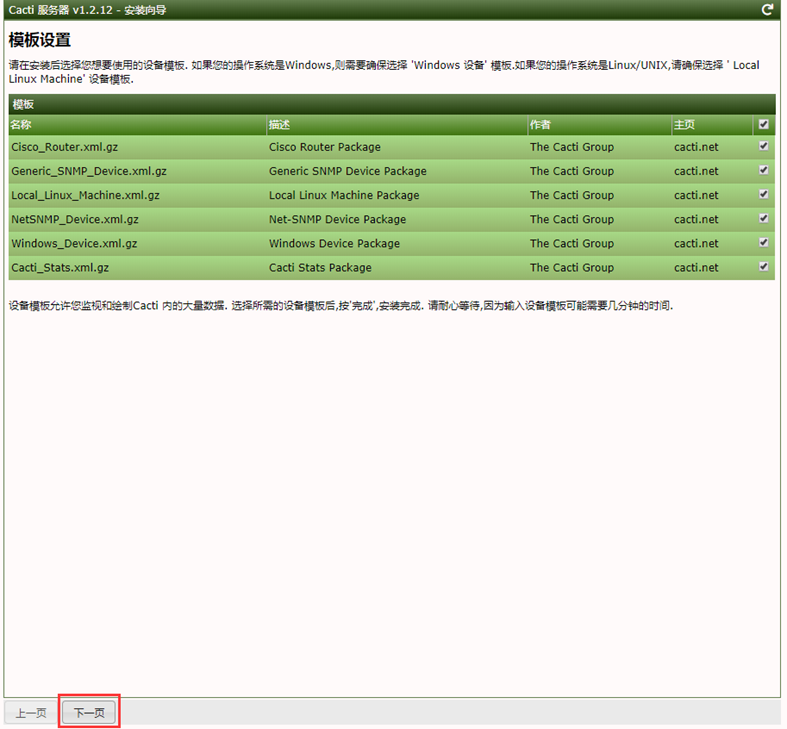Screen dimensions: 787x729
Task: Click the Generic SNMP Device Package description
Action: point(348,171)
